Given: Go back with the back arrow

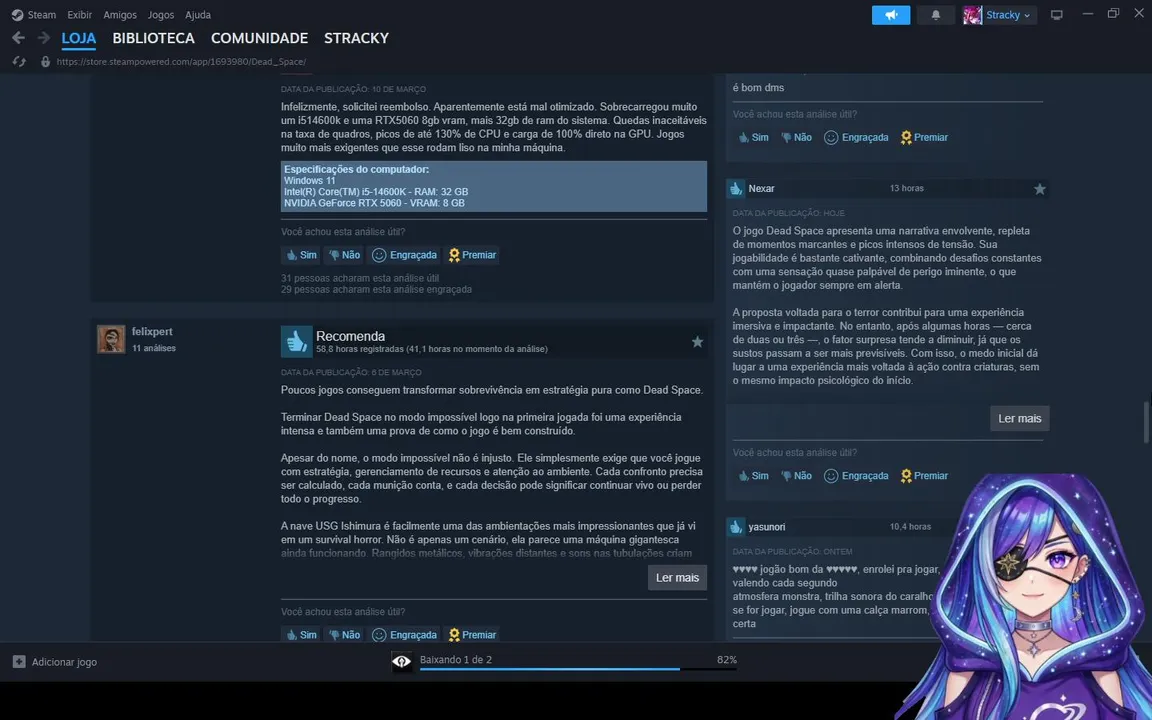Looking at the screenshot, I should tap(18, 38).
